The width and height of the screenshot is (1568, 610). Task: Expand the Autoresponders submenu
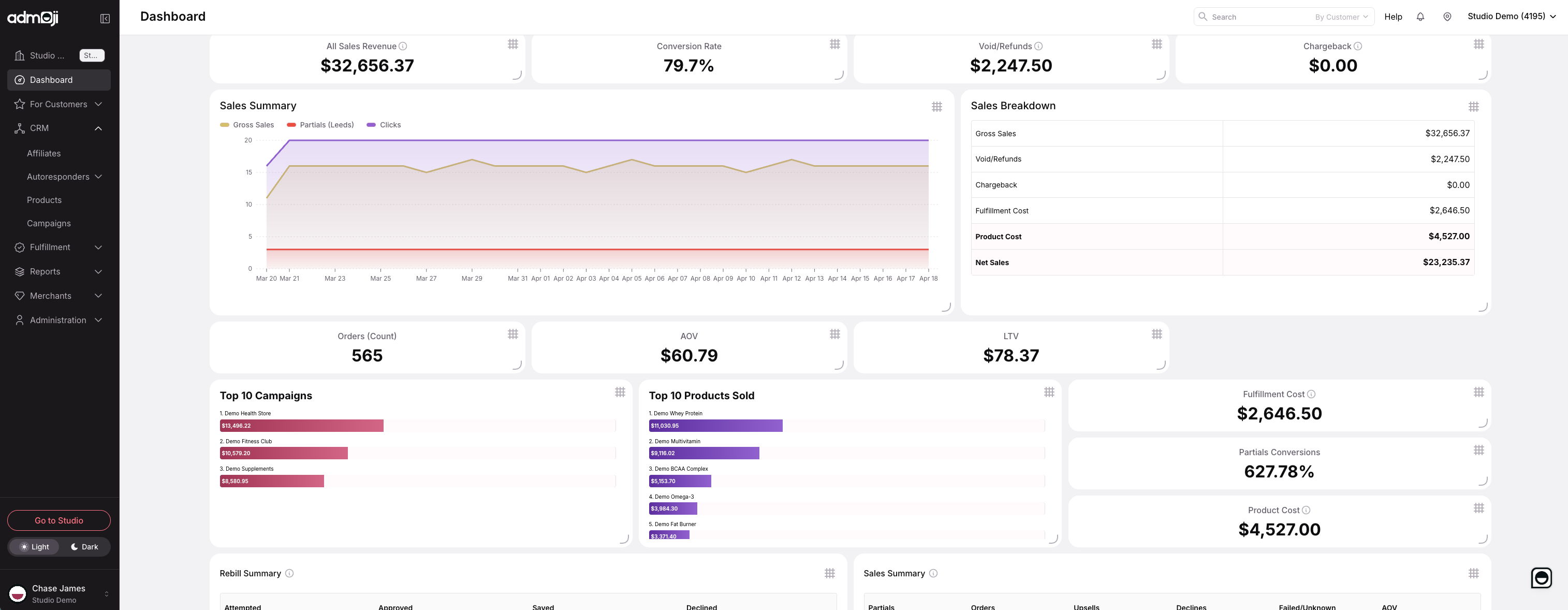pyautogui.click(x=65, y=177)
